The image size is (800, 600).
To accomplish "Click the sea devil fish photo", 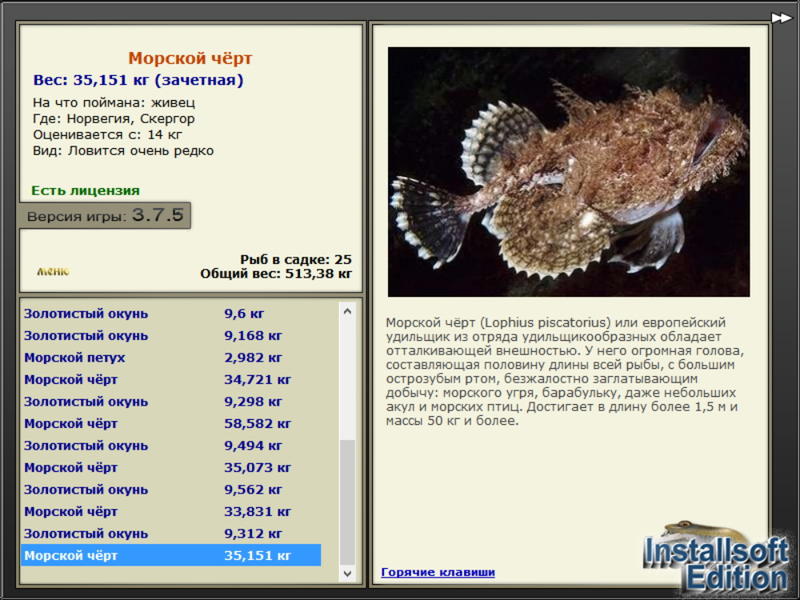I will click(568, 172).
